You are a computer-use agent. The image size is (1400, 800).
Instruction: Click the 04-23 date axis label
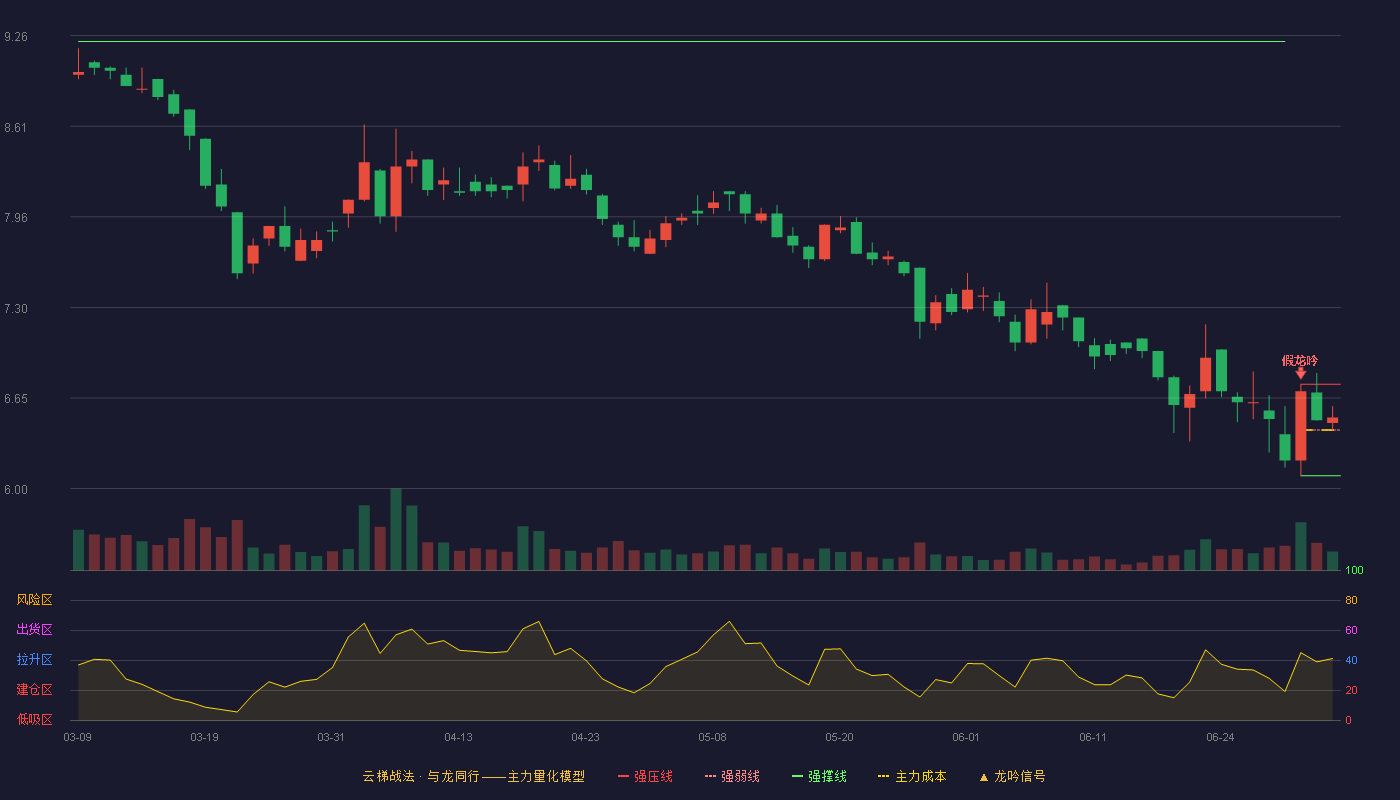click(x=585, y=737)
